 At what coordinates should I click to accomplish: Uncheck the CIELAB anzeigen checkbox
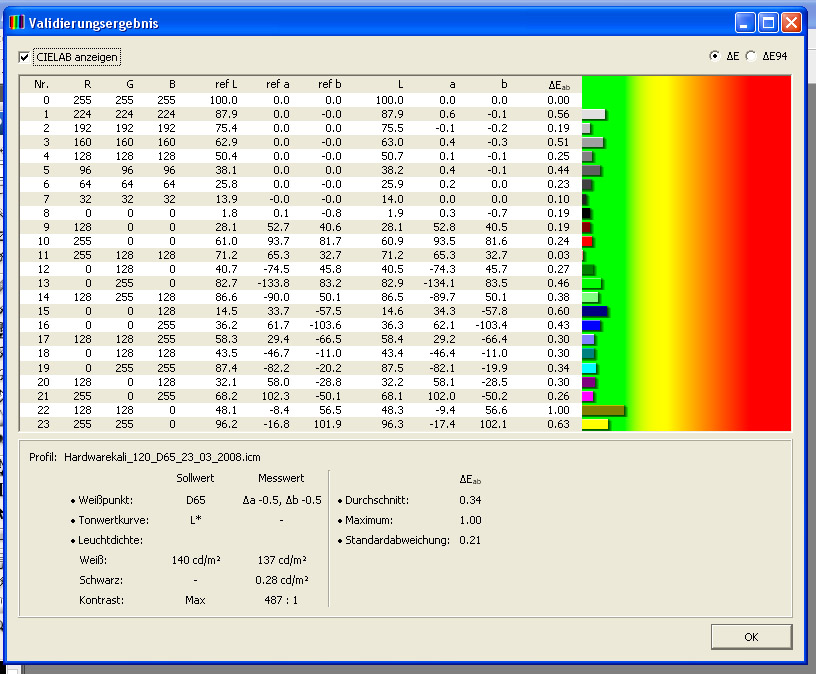[x=25, y=57]
